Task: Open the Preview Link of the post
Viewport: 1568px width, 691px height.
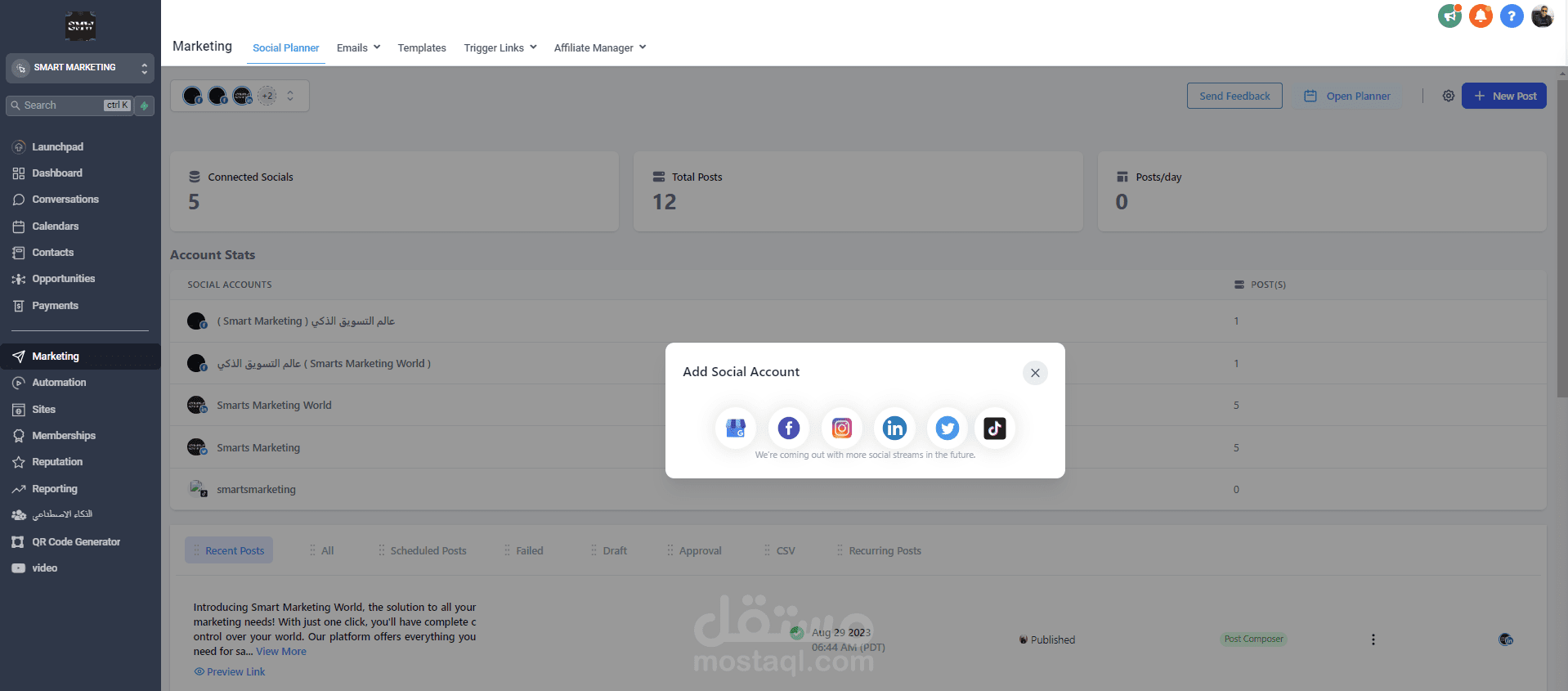Action: [230, 672]
